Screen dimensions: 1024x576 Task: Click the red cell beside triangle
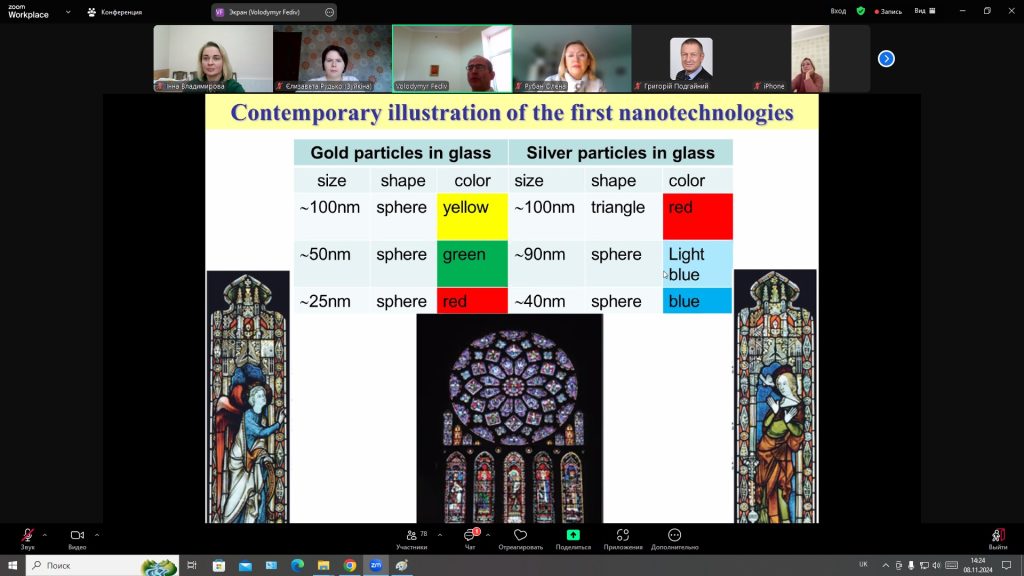click(x=697, y=216)
